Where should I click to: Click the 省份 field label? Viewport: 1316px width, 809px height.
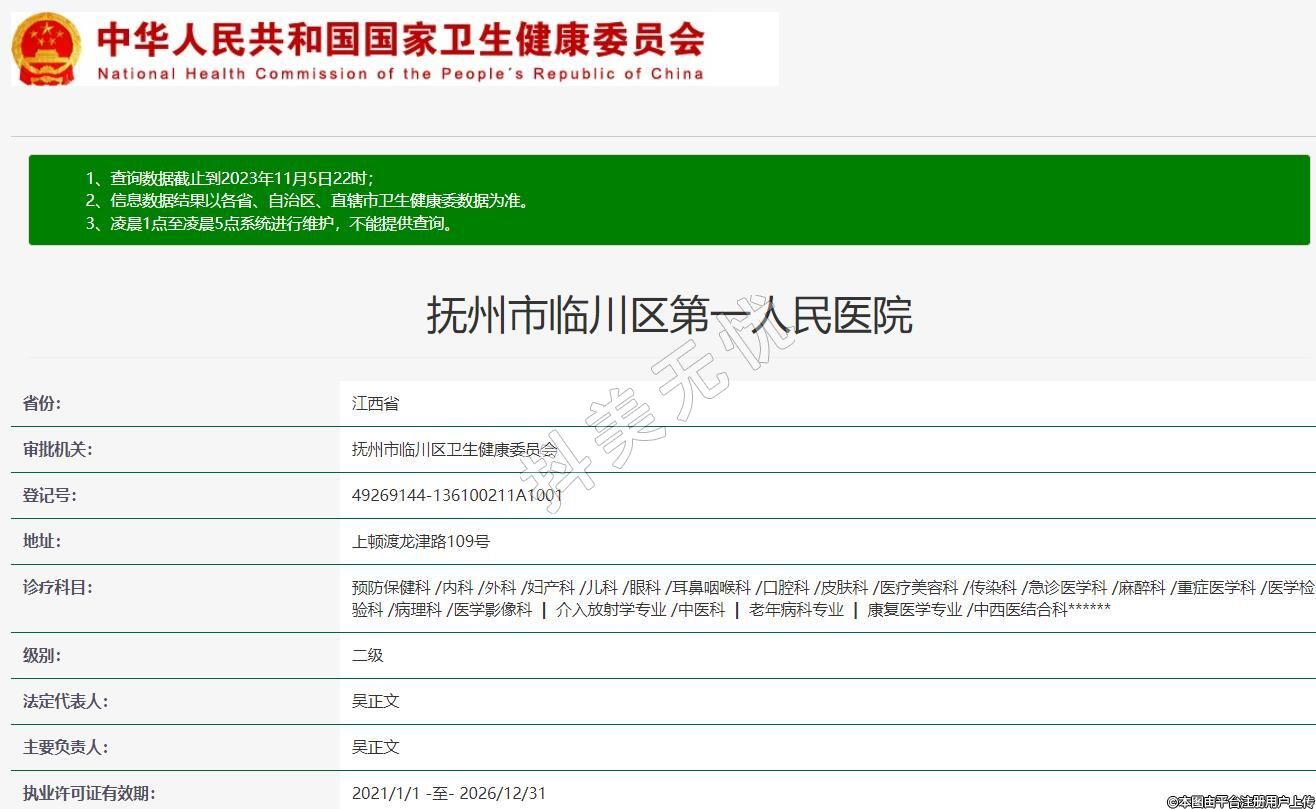coord(42,403)
